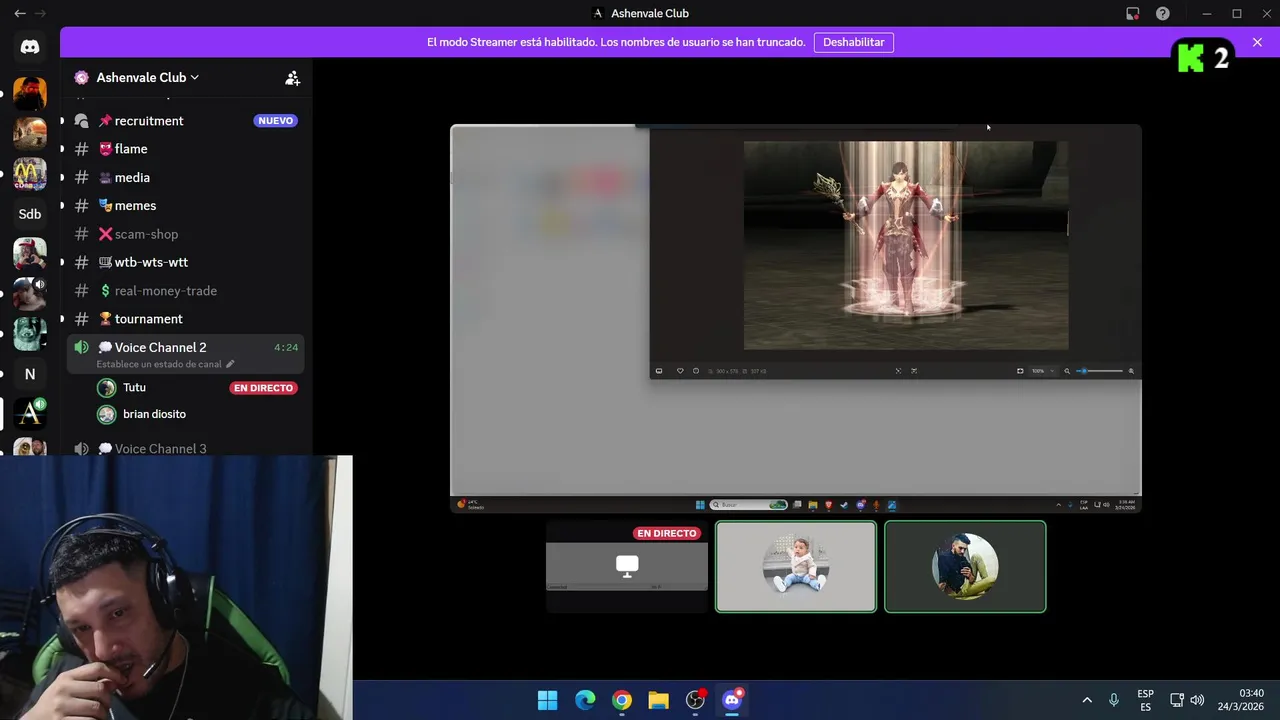The height and width of the screenshot is (720, 1280).
Task: Select Voice Channel 2
Action: coord(185,353)
